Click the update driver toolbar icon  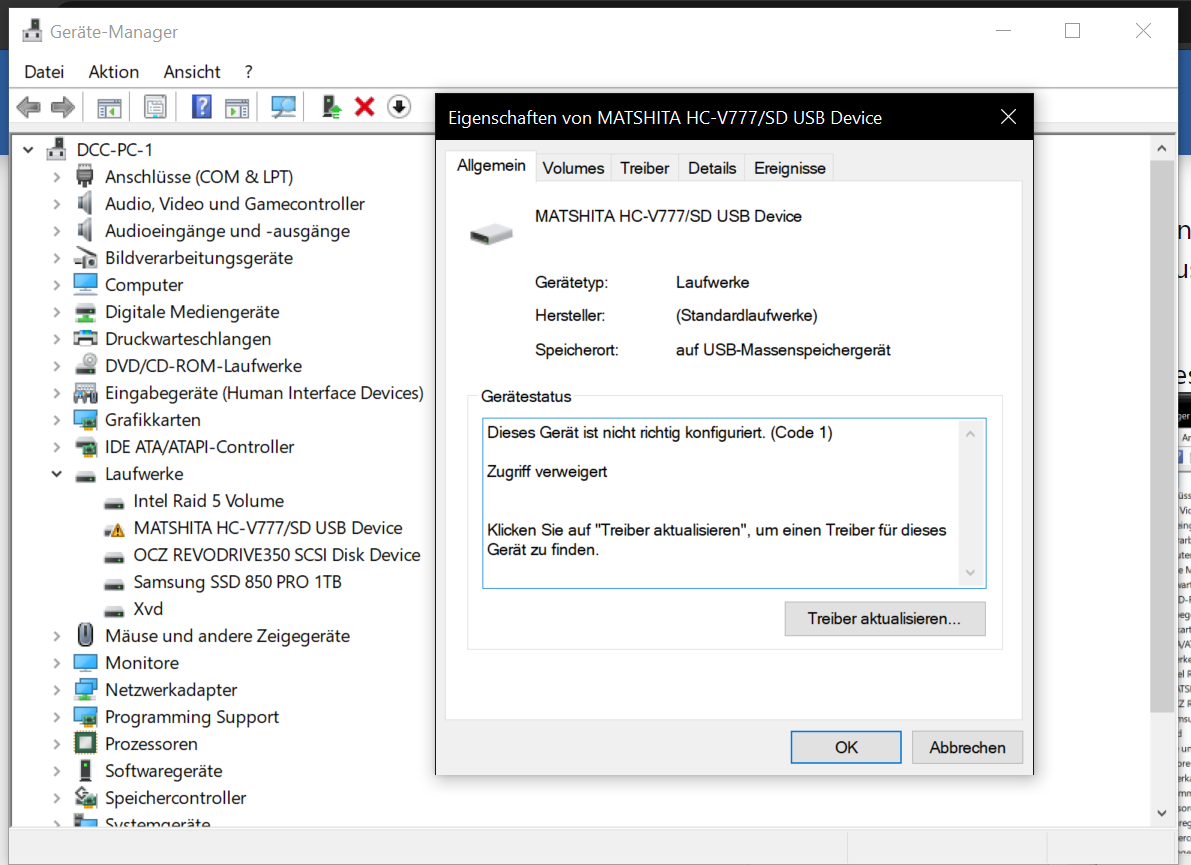click(x=331, y=106)
